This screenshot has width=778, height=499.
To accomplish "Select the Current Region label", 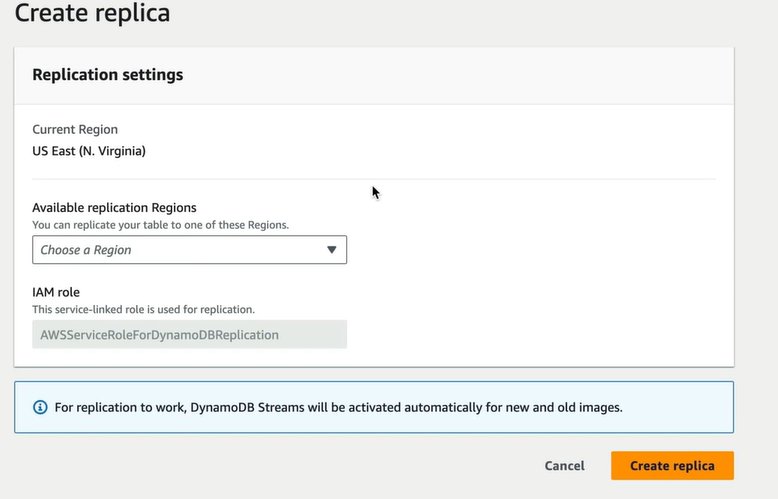I will [75, 129].
